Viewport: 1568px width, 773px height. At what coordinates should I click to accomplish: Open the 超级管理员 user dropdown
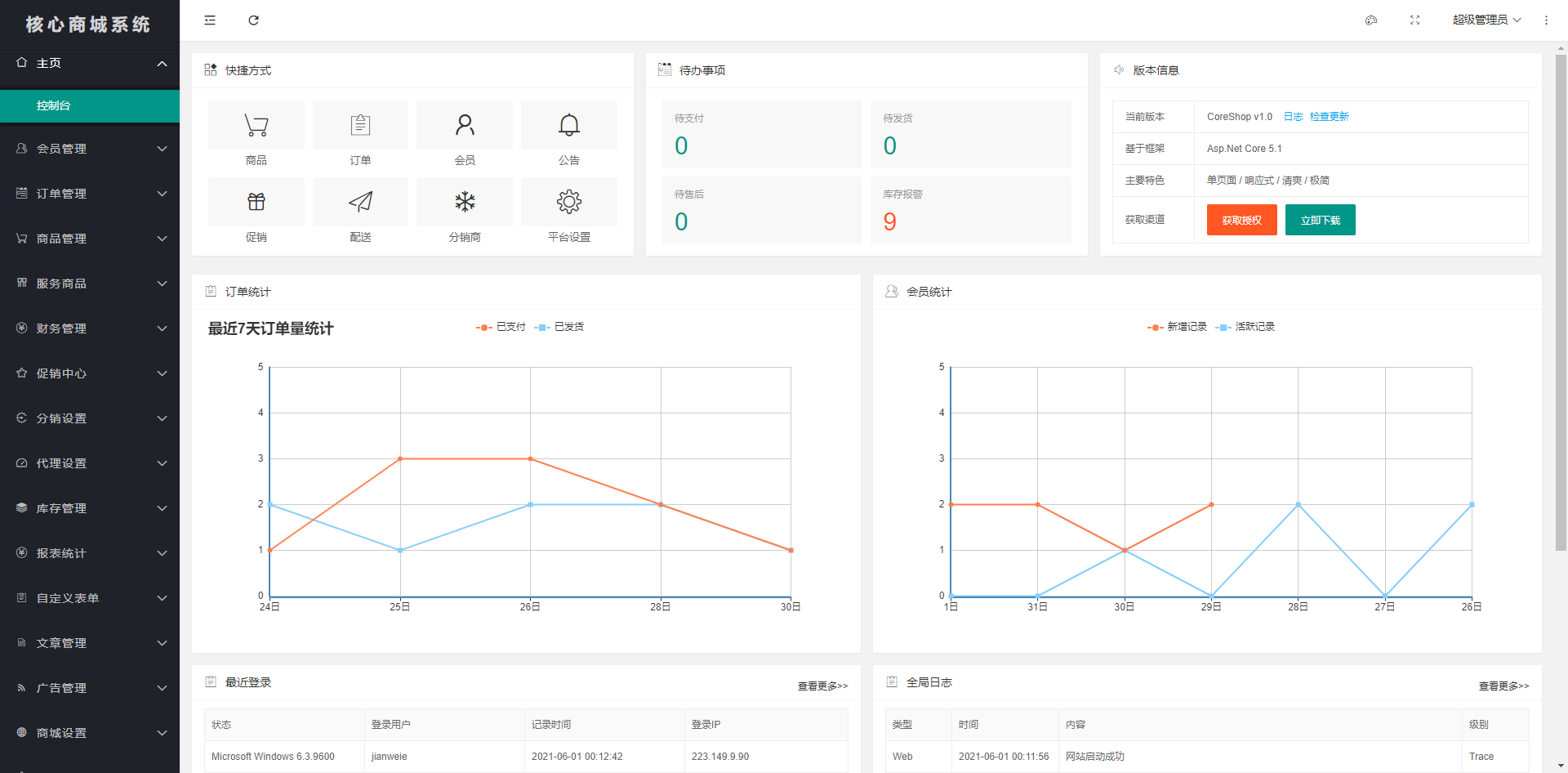point(1486,20)
